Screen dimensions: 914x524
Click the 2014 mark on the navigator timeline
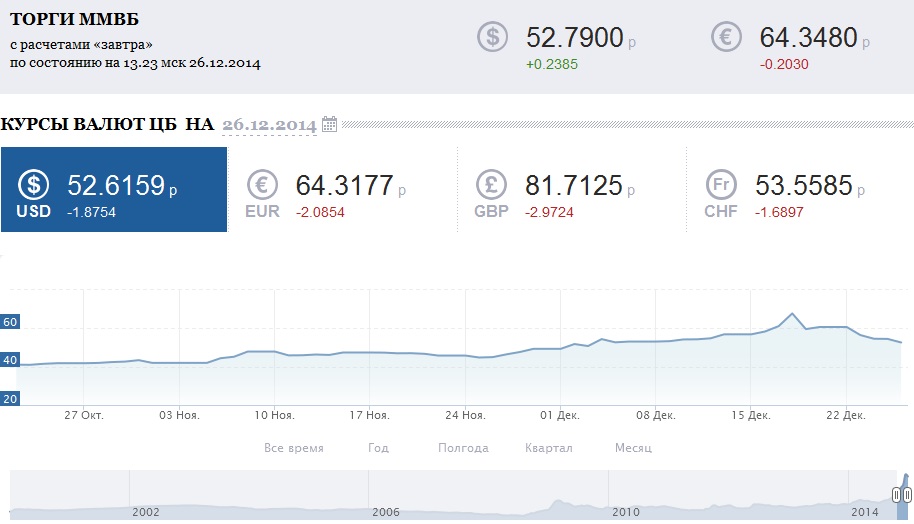864,512
